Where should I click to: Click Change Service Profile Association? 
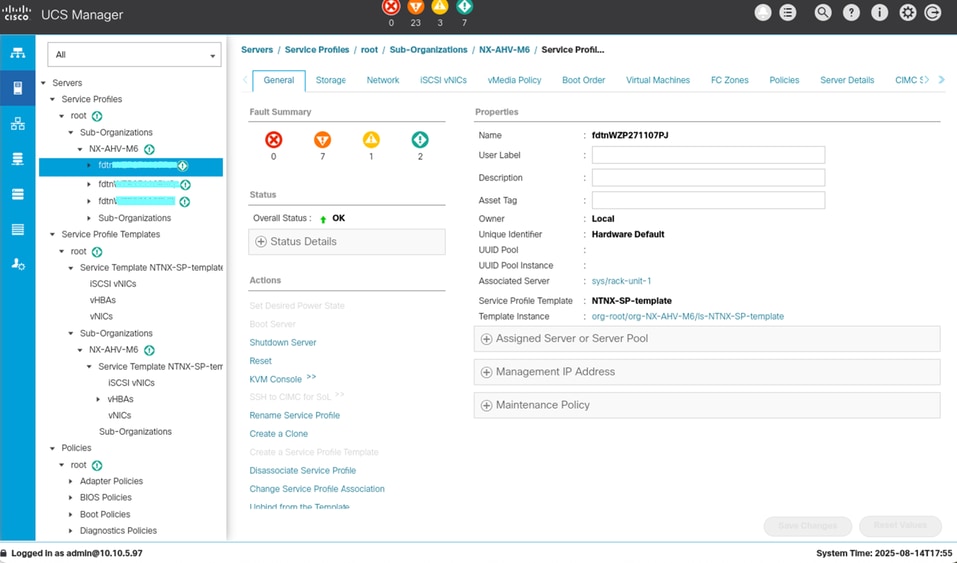click(317, 489)
